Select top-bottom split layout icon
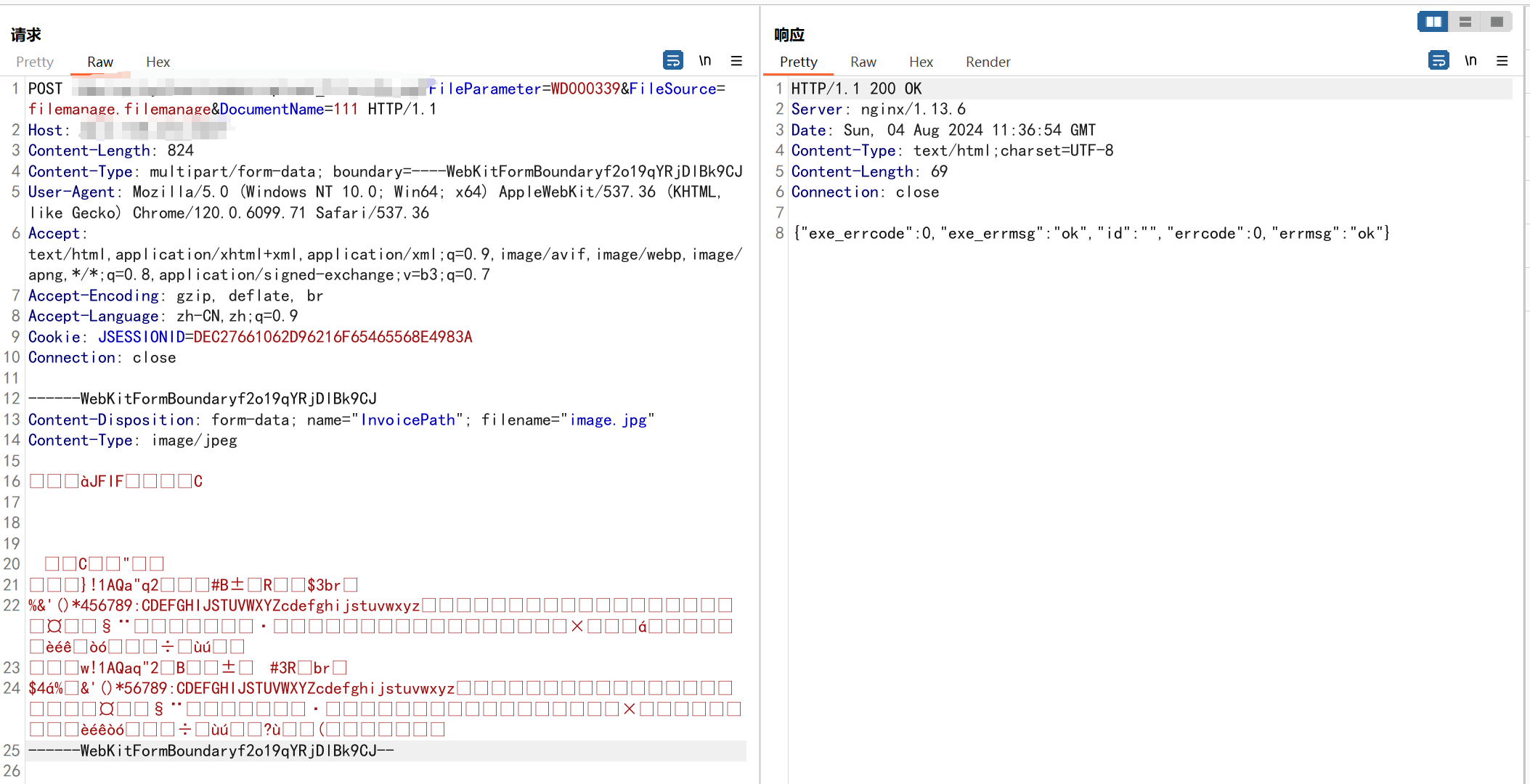This screenshot has width=1530, height=784. pyautogui.click(x=1465, y=22)
